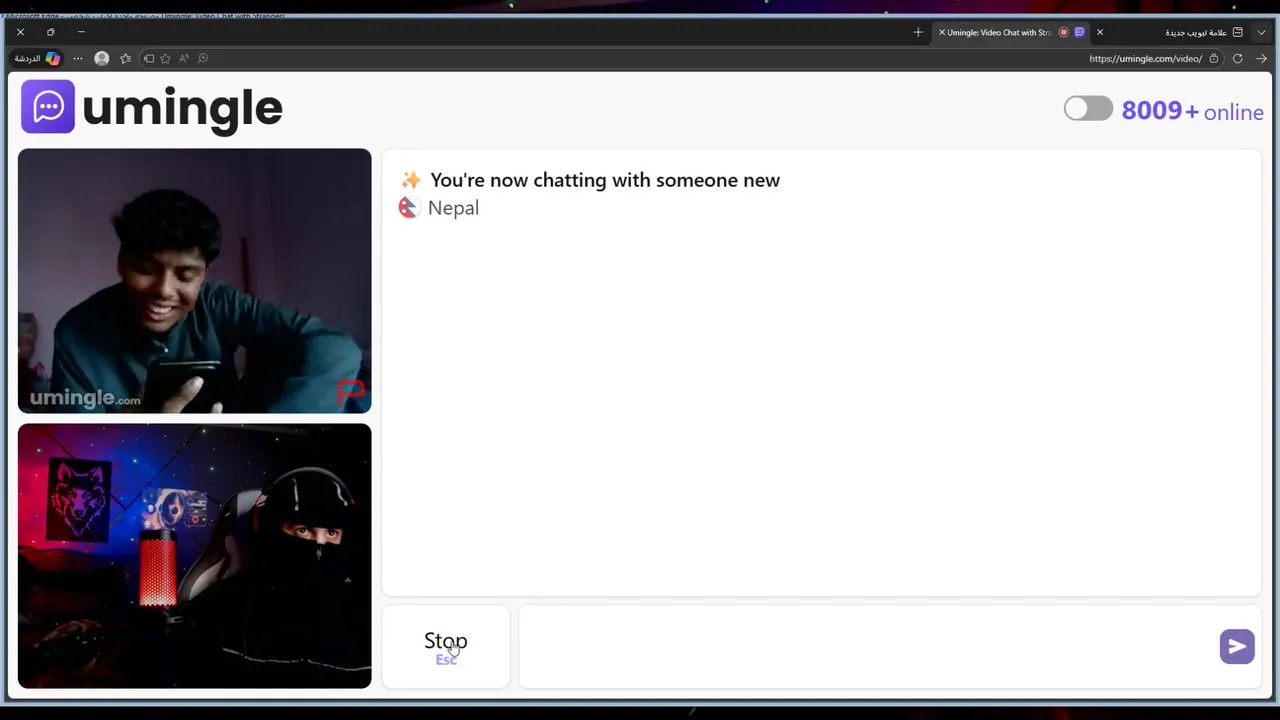Reload the page with refresh icon

point(1238,58)
